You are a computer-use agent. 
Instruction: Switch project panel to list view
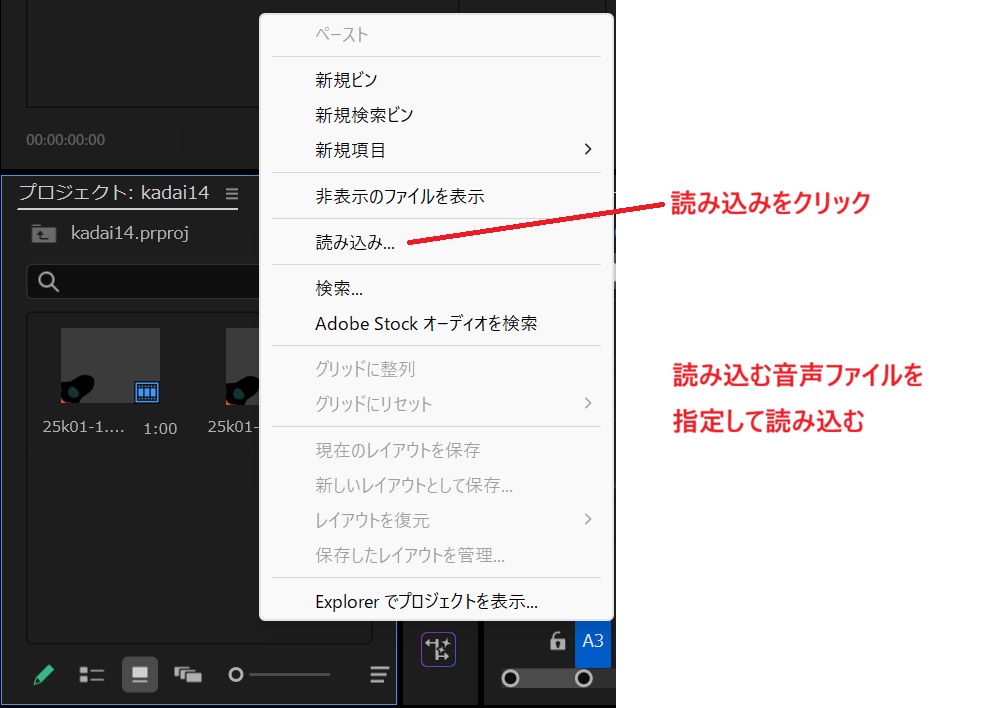(92, 675)
